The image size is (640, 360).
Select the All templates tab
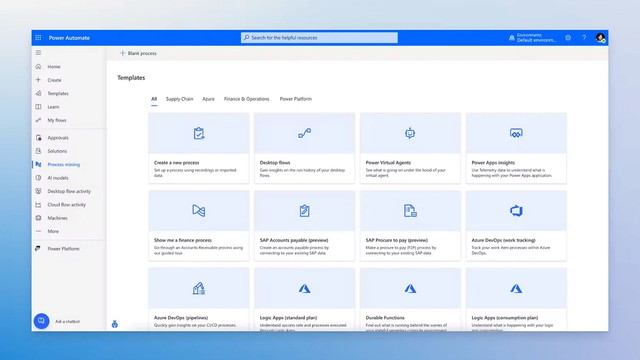coord(154,99)
